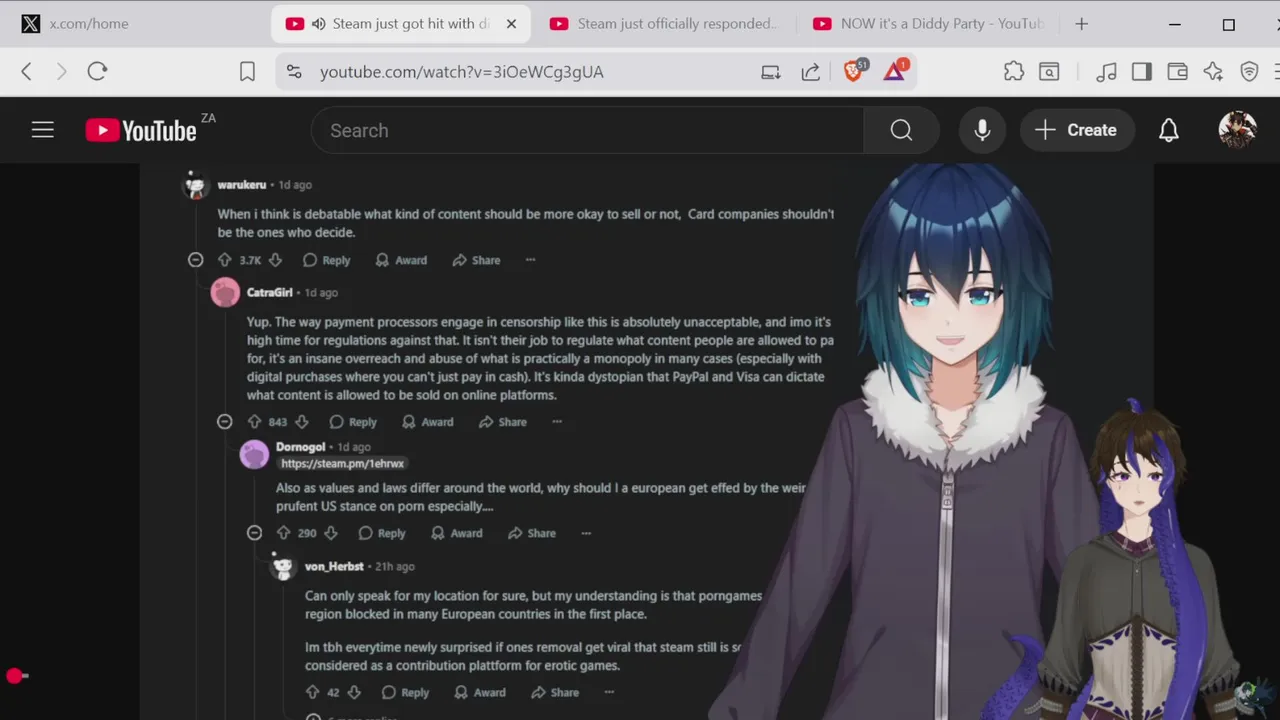The height and width of the screenshot is (720, 1280).
Task: Open the Brave Rewards triangle icon
Action: click(895, 70)
